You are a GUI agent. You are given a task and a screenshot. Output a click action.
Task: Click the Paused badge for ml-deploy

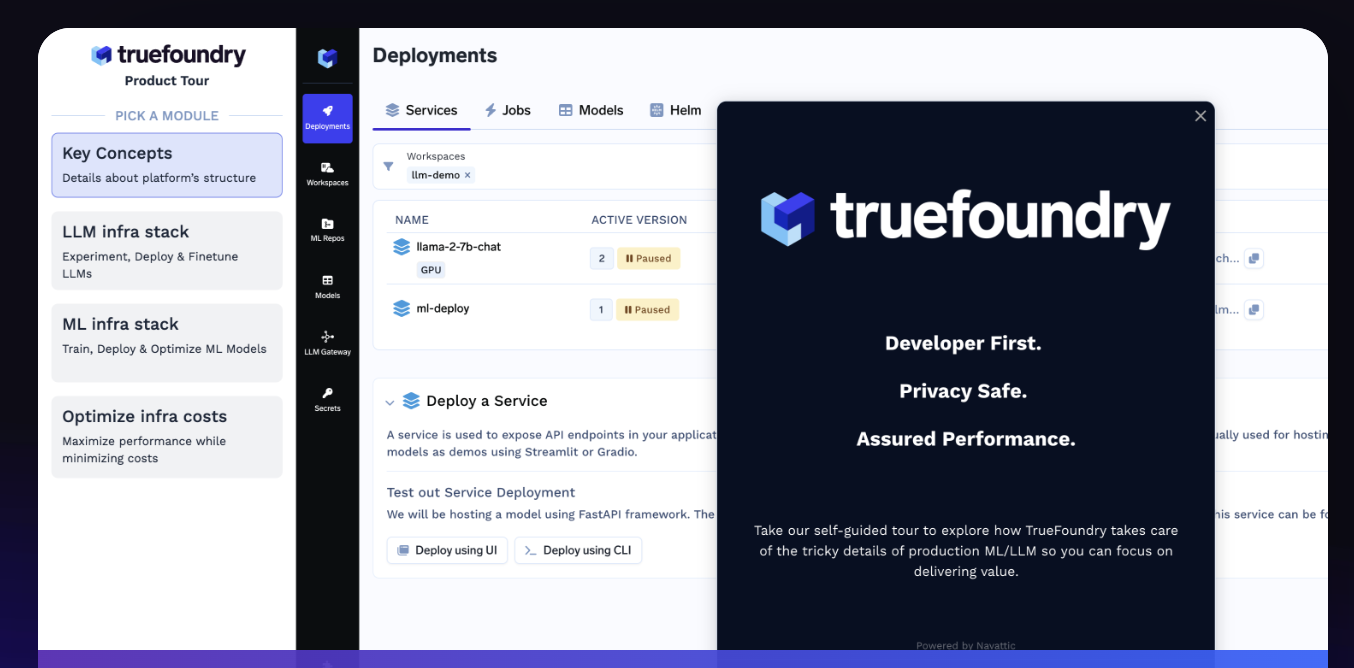(647, 310)
